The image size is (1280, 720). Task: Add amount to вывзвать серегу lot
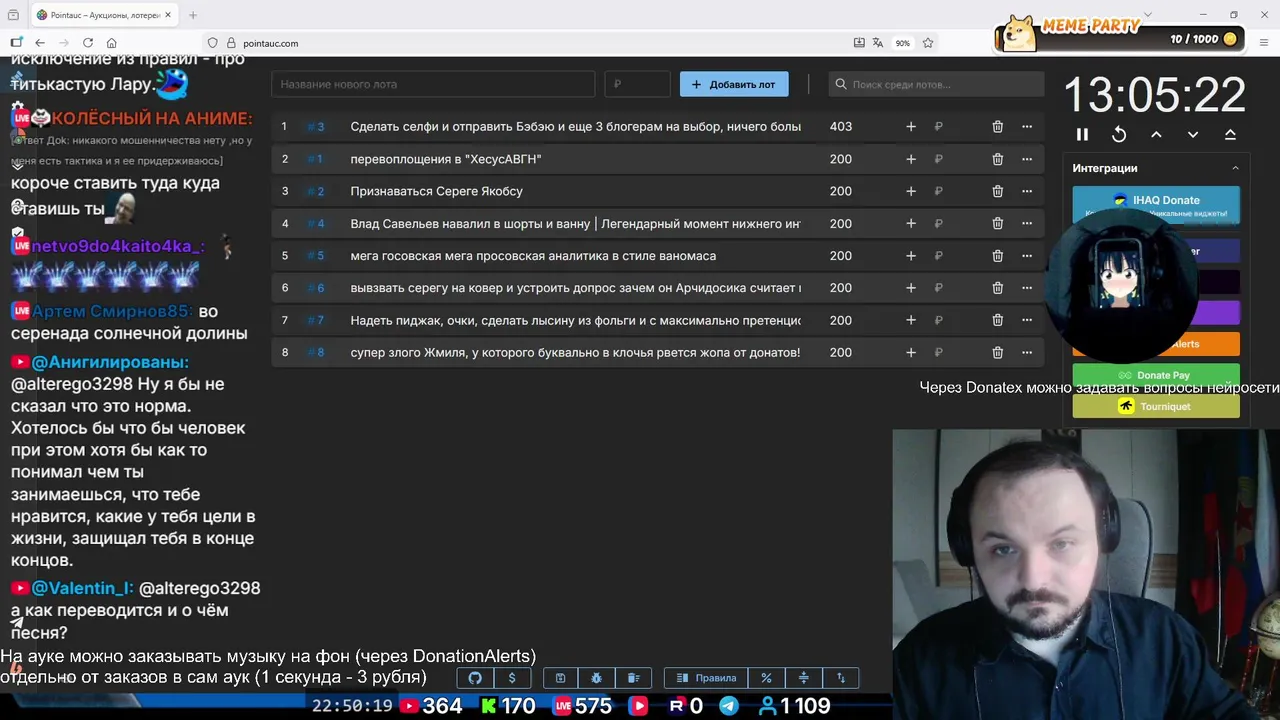(911, 288)
